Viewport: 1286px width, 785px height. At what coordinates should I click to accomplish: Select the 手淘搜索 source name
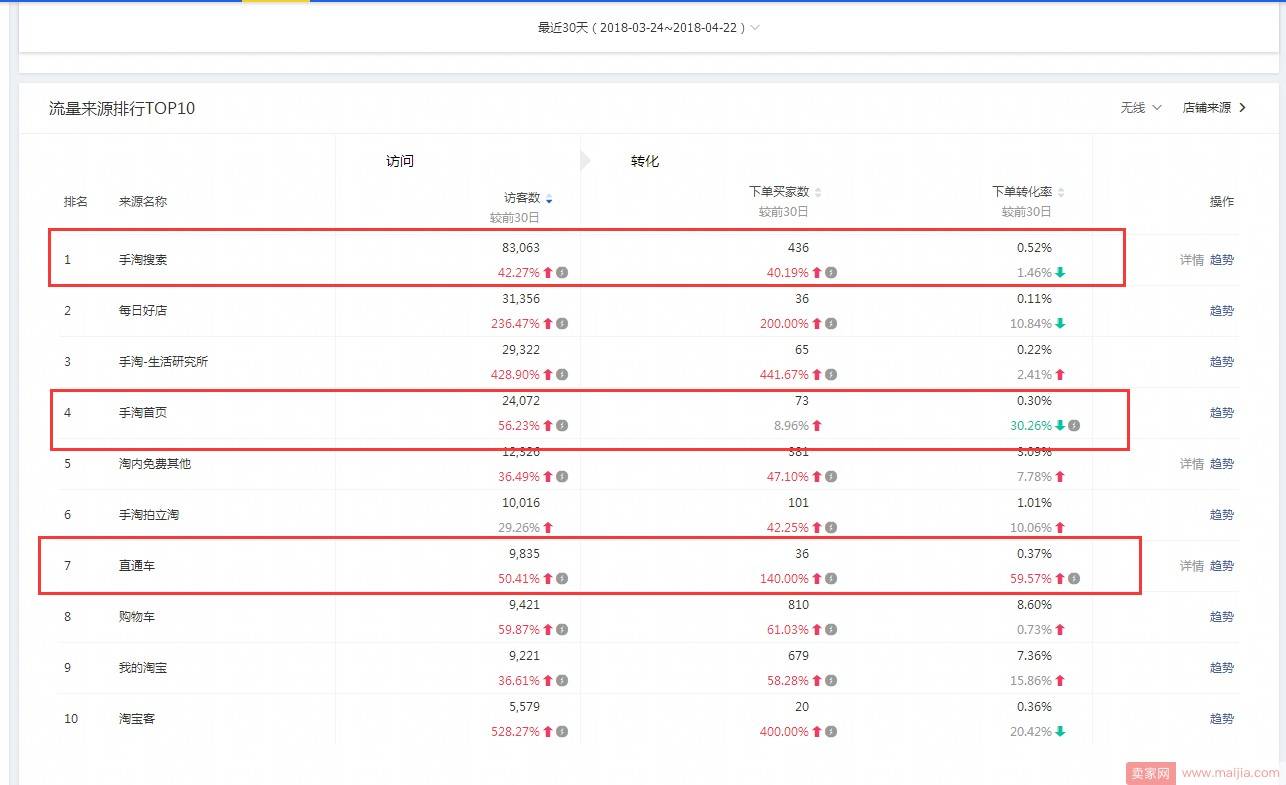tap(143, 260)
